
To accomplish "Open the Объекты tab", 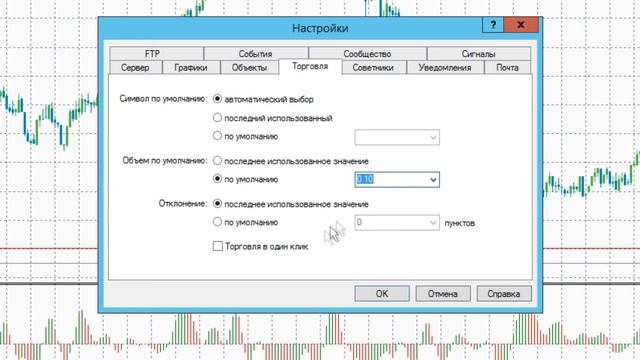I will click(249, 67).
